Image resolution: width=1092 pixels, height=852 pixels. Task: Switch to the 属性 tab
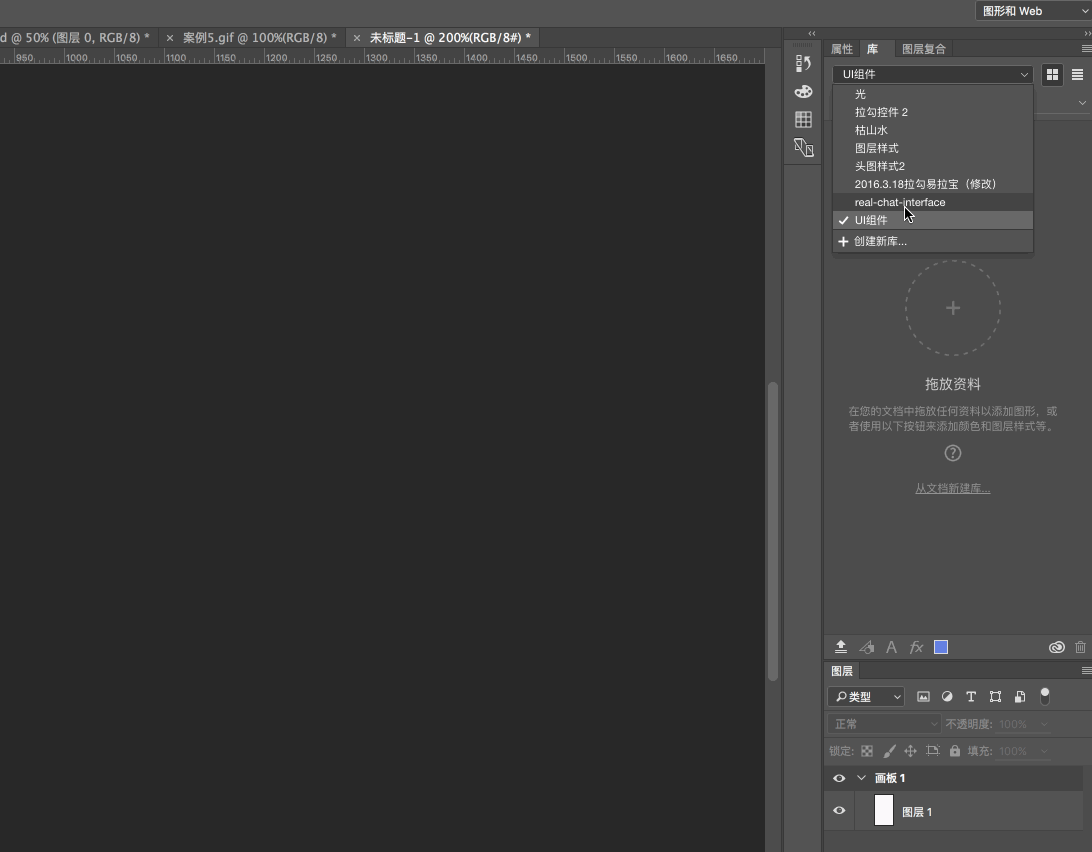841,49
